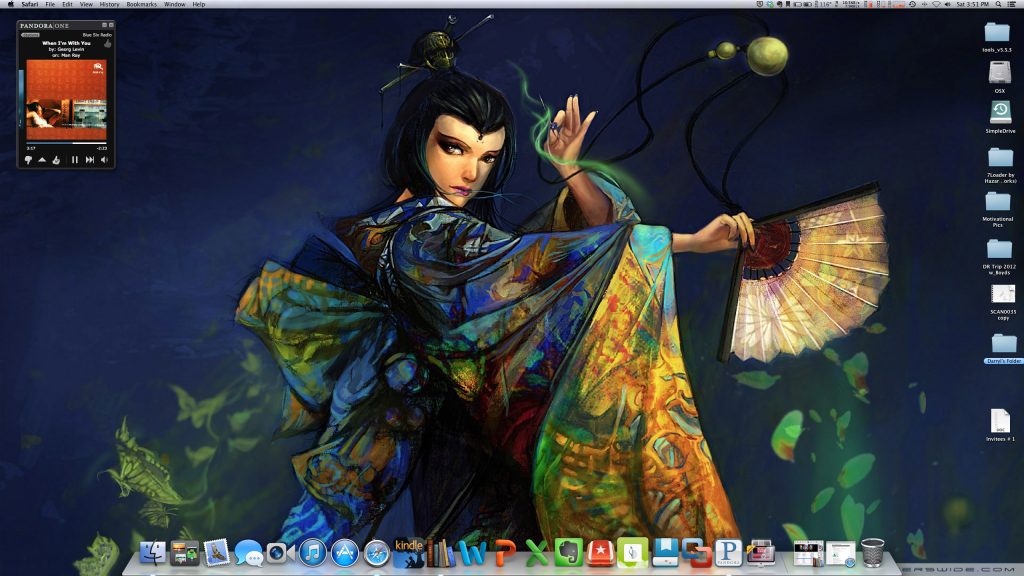Skip to the next Pandora track
Screen dimensions: 1024x576
click(x=90, y=160)
